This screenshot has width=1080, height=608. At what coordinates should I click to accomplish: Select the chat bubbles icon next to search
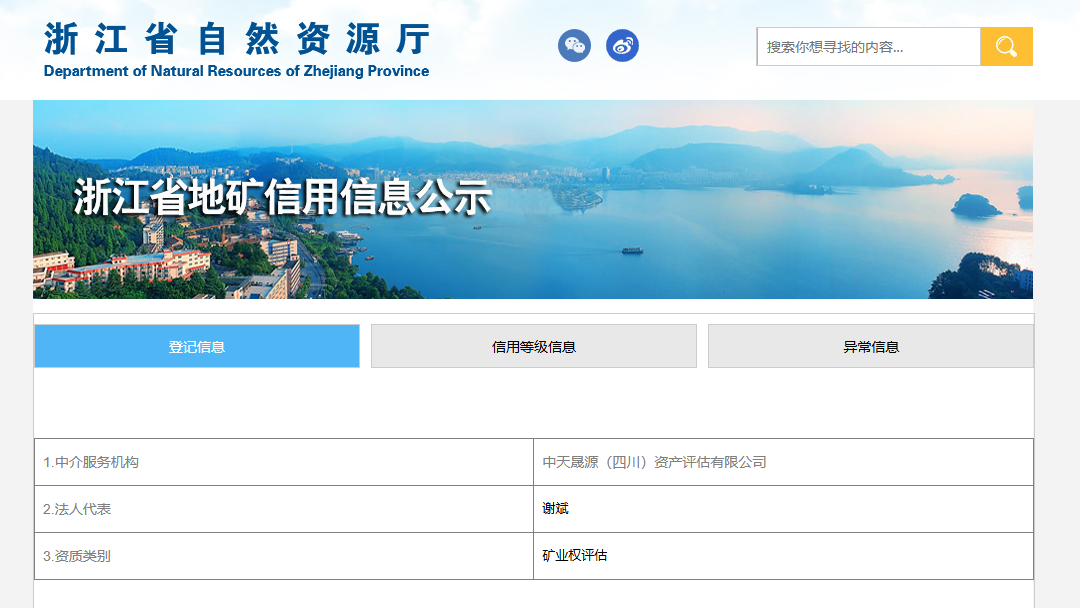click(x=574, y=45)
